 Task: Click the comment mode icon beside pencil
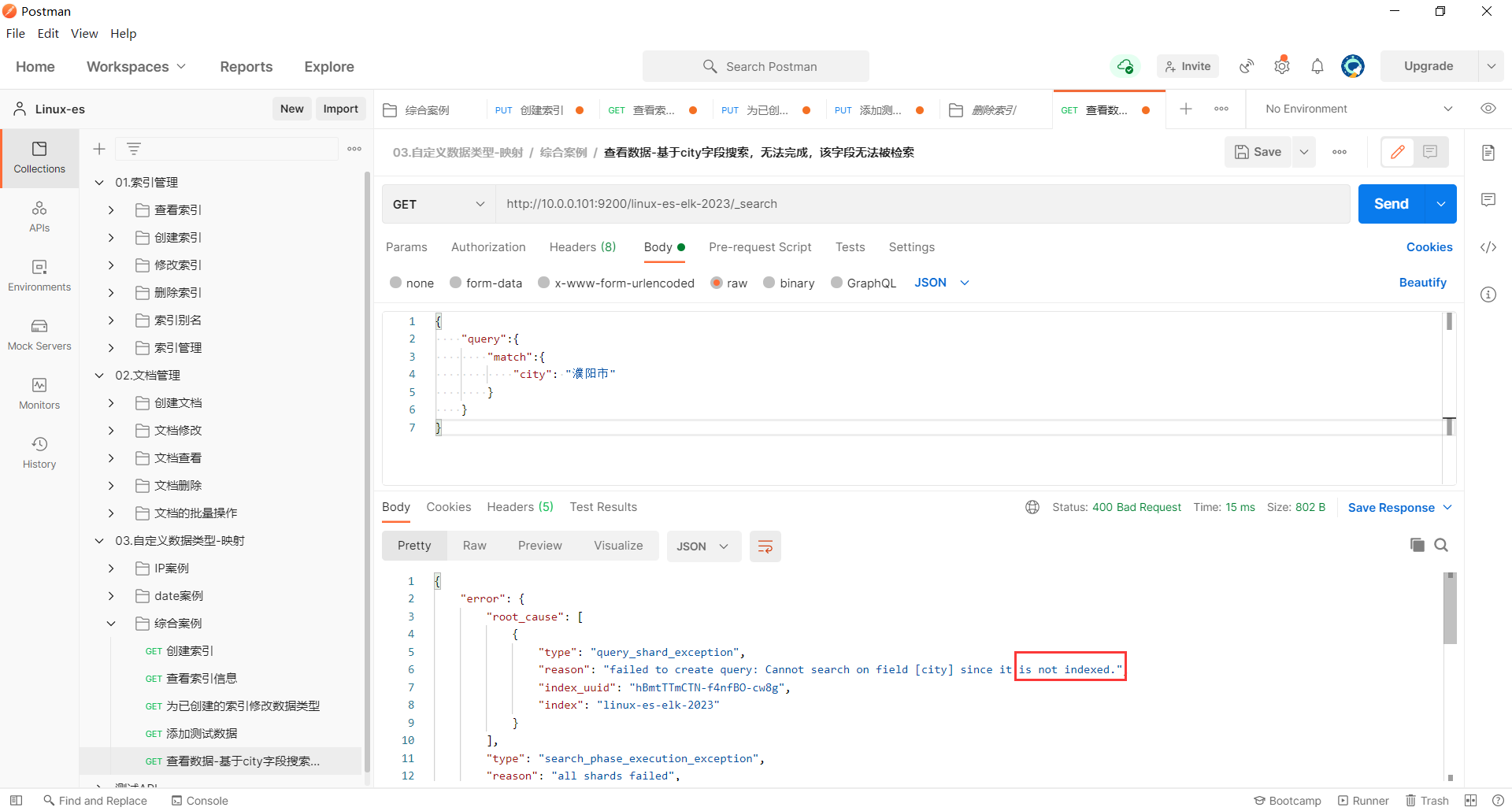(1430, 152)
